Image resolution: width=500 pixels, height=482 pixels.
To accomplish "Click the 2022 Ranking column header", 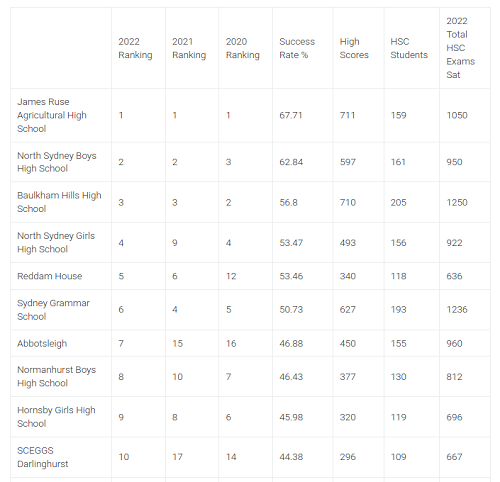I will point(135,48).
